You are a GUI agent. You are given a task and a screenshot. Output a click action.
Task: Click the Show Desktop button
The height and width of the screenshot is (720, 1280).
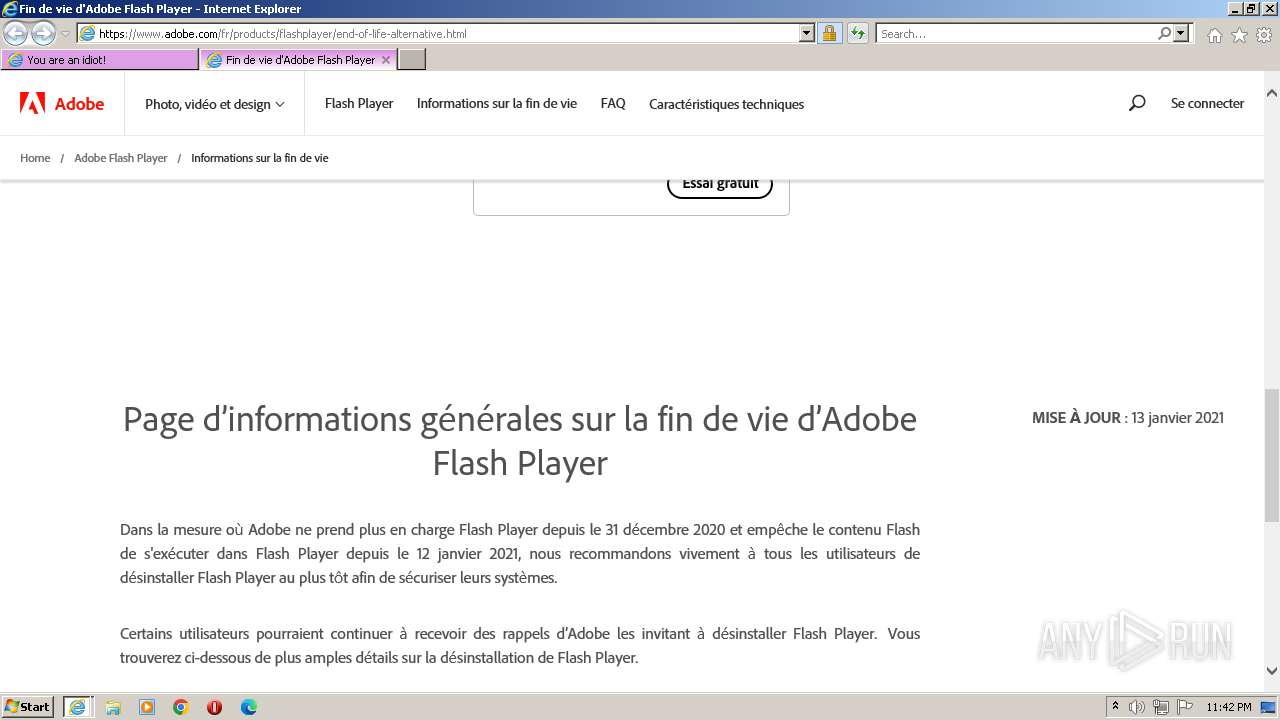click(1269, 707)
